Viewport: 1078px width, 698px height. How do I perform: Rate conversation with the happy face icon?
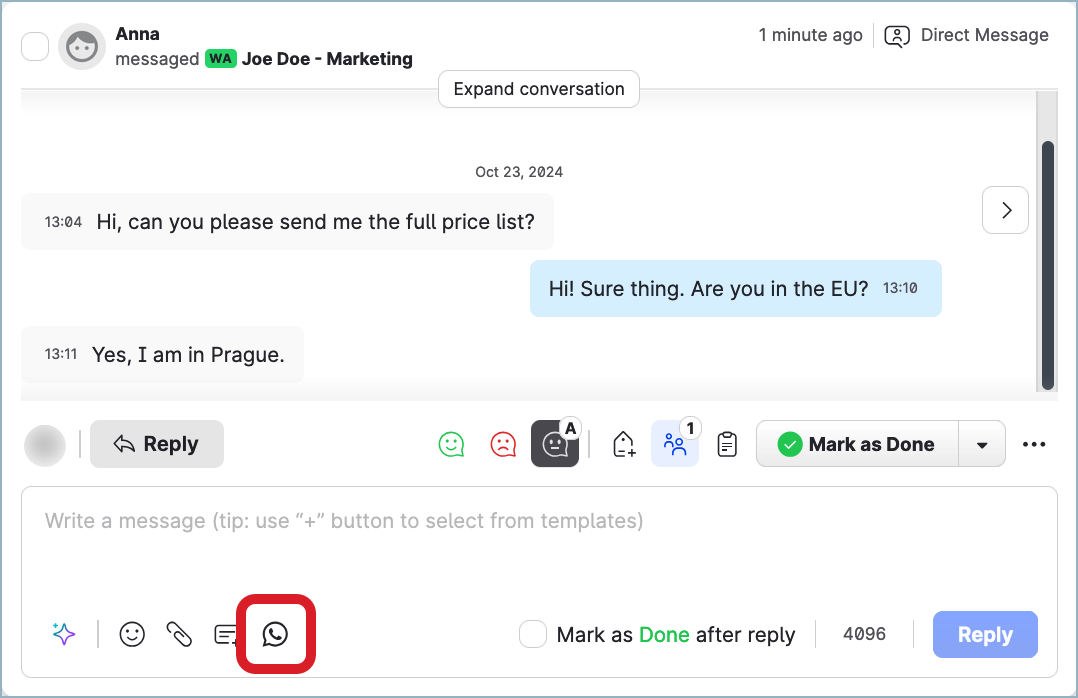click(451, 443)
